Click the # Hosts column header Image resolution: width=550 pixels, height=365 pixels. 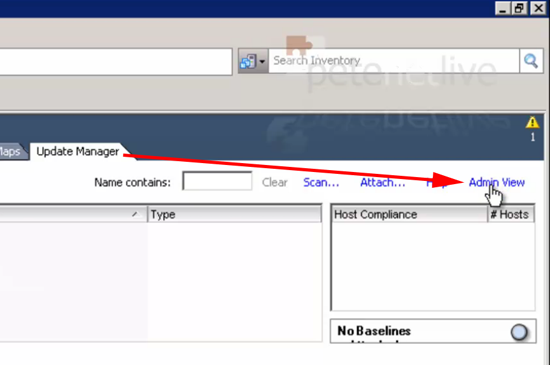point(511,214)
